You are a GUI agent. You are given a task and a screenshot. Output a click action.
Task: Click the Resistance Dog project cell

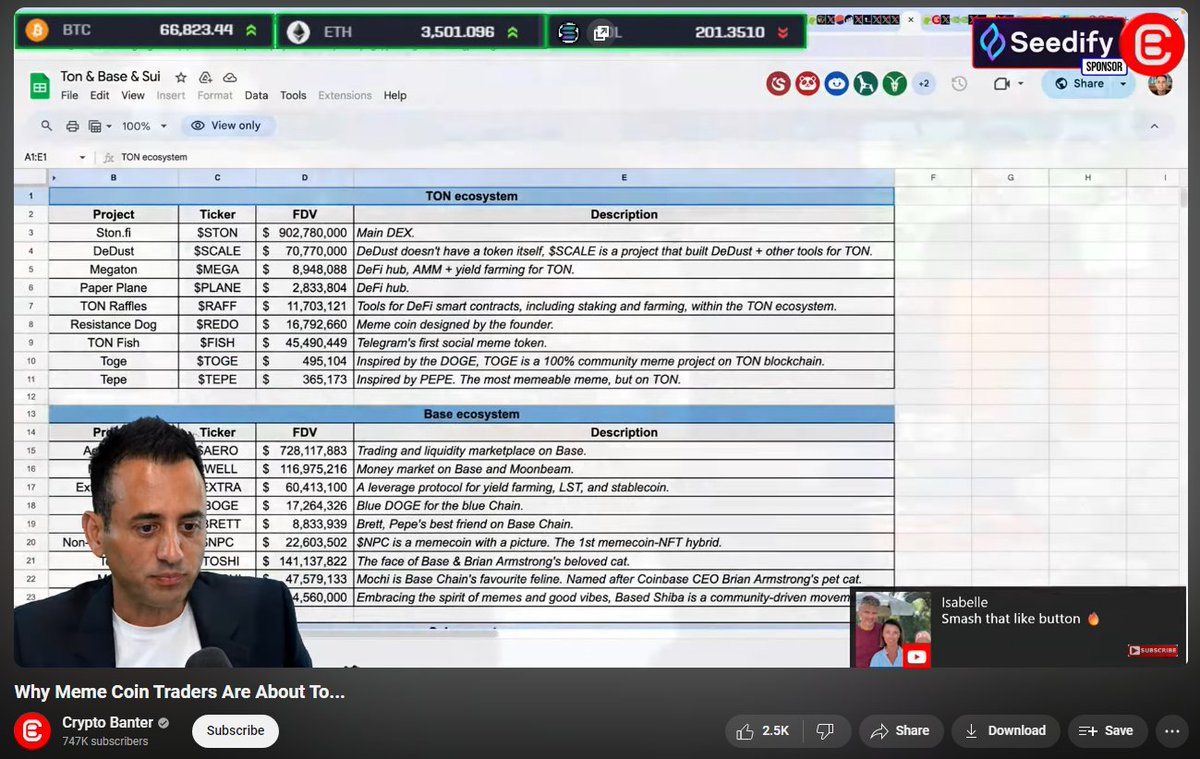tap(113, 324)
